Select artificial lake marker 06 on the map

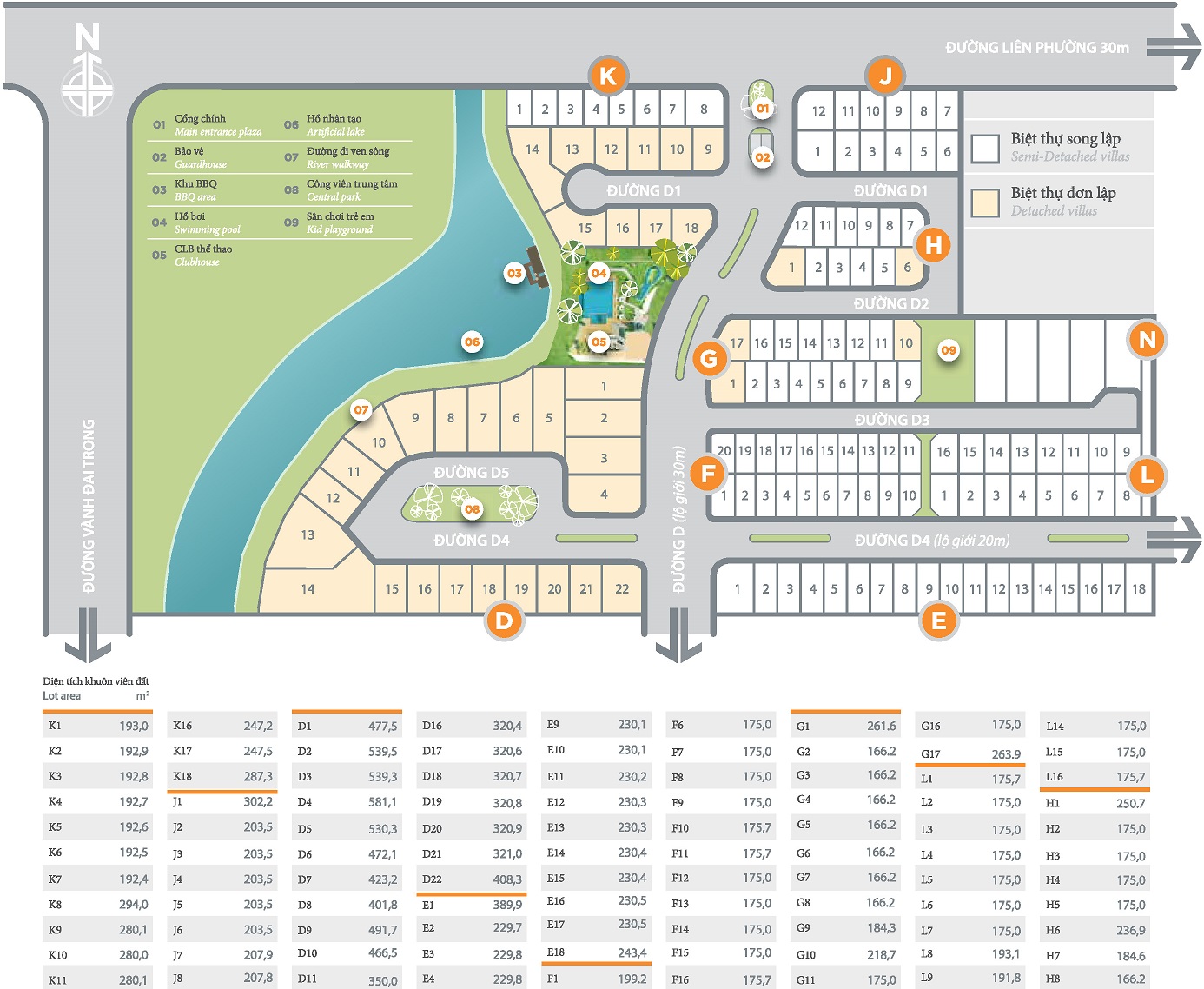pos(472,342)
